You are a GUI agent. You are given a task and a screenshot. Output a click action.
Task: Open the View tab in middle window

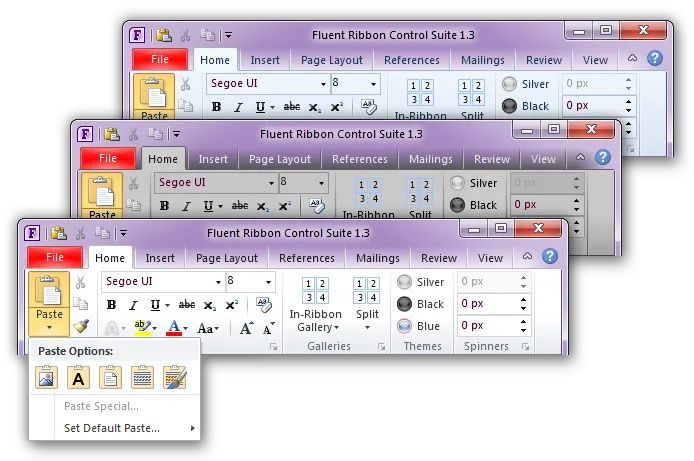(x=543, y=159)
